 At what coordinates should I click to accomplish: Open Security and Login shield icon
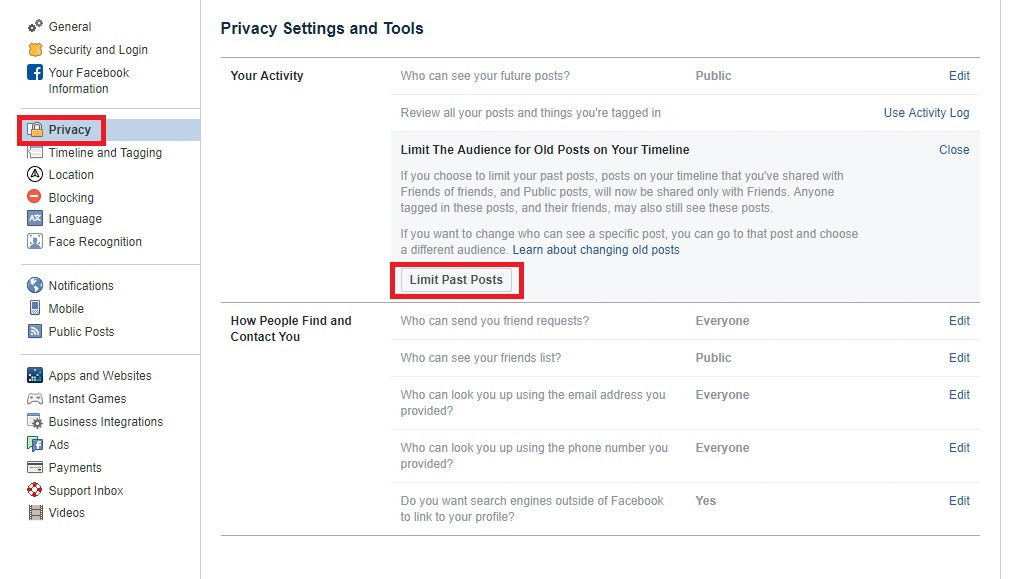tap(35, 49)
